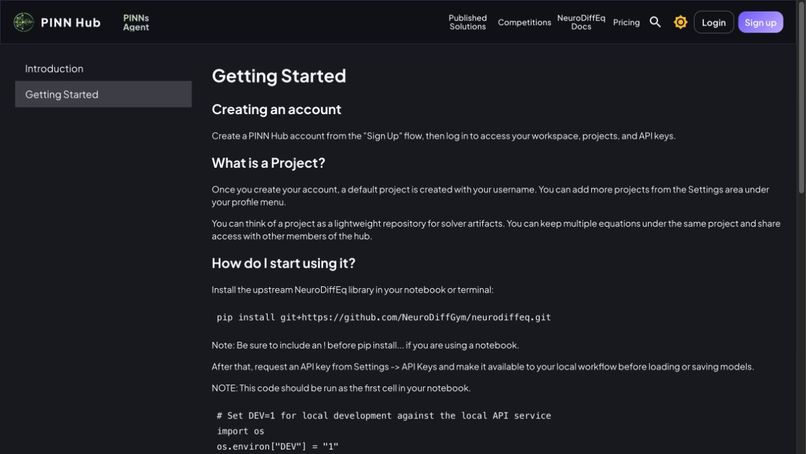The width and height of the screenshot is (806, 454).
Task: Go to Published Solutions
Action: click(x=467, y=22)
